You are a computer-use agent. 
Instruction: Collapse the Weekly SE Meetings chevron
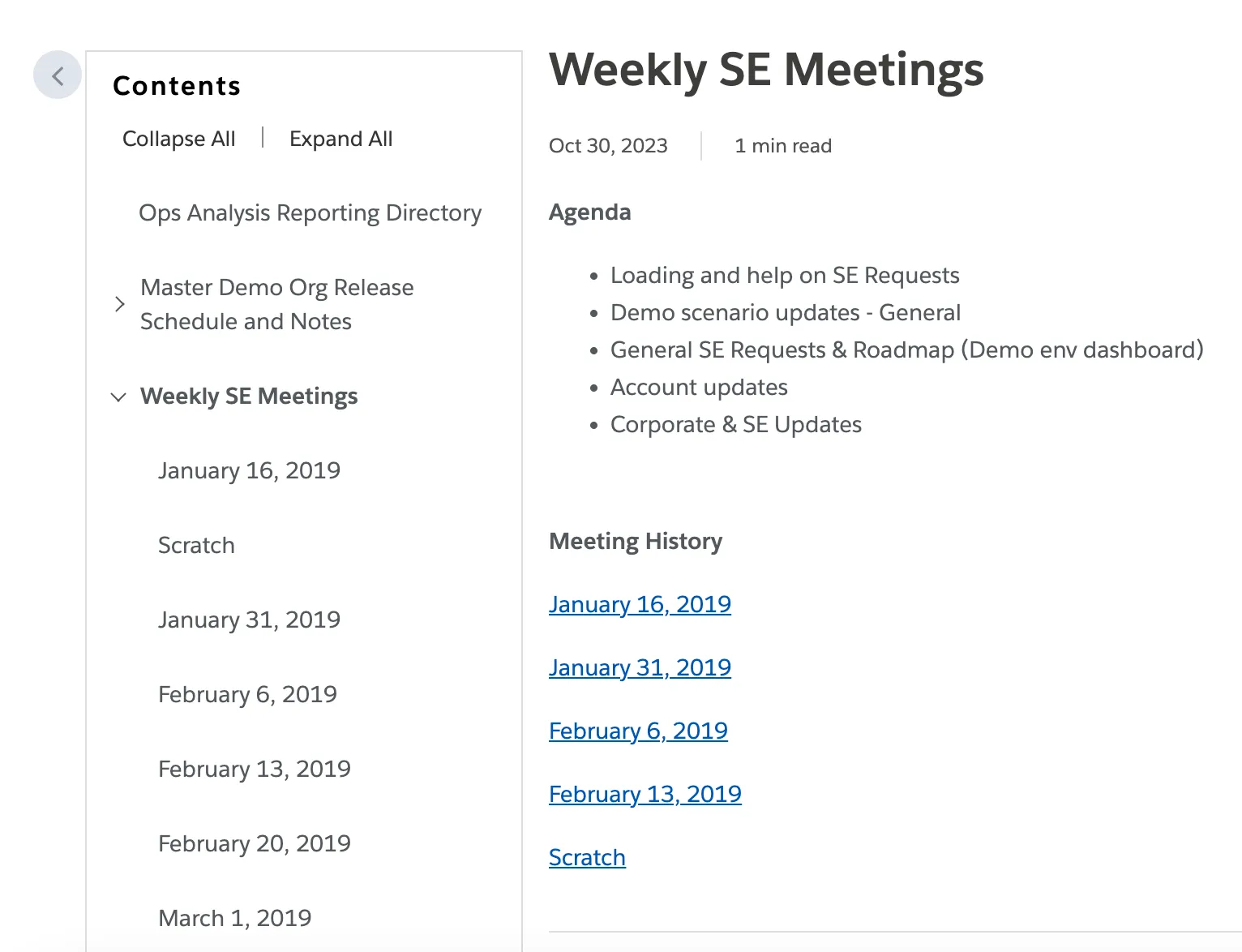pos(118,397)
